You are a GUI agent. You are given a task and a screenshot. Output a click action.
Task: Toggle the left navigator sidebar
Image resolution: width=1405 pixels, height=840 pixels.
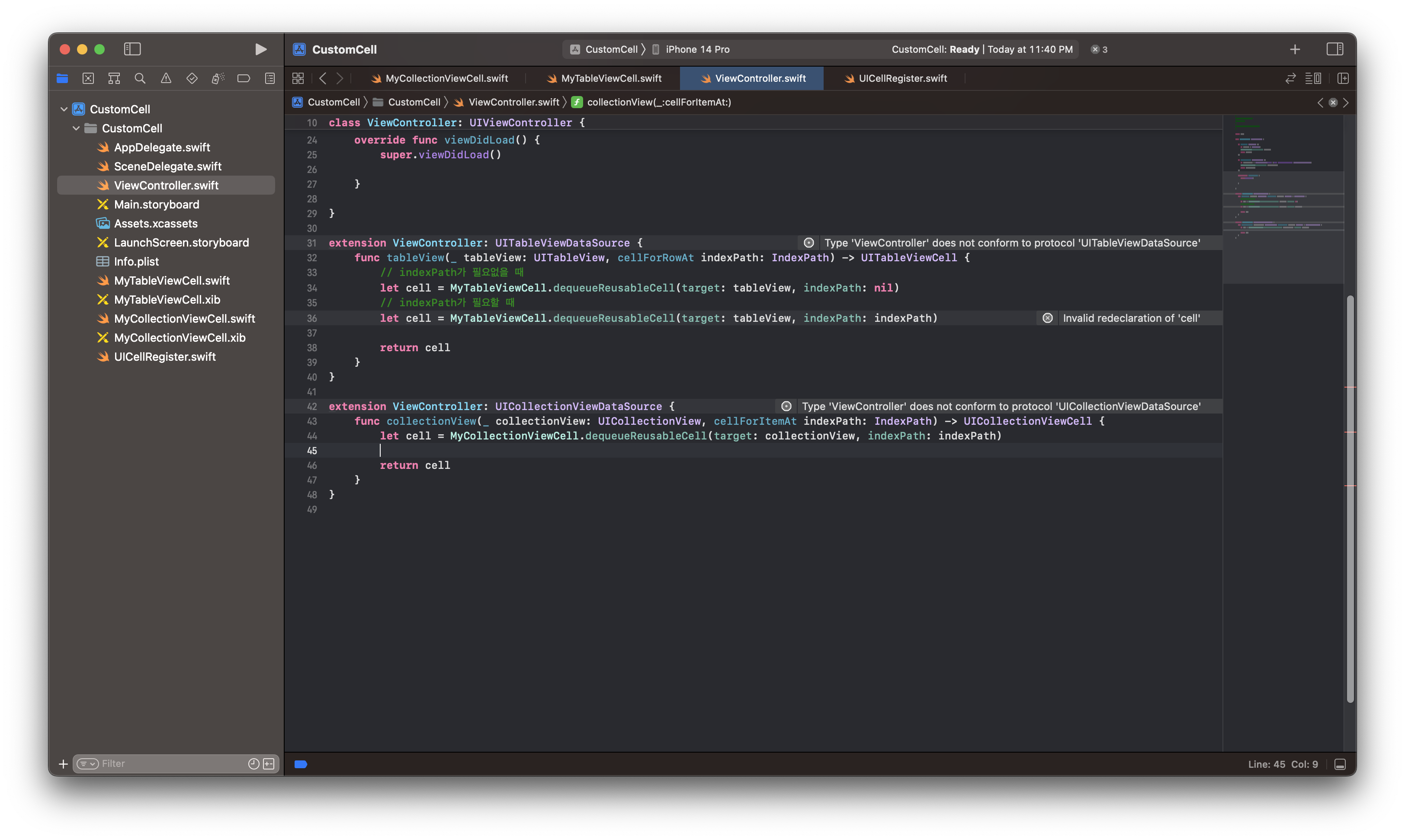pyautogui.click(x=132, y=49)
